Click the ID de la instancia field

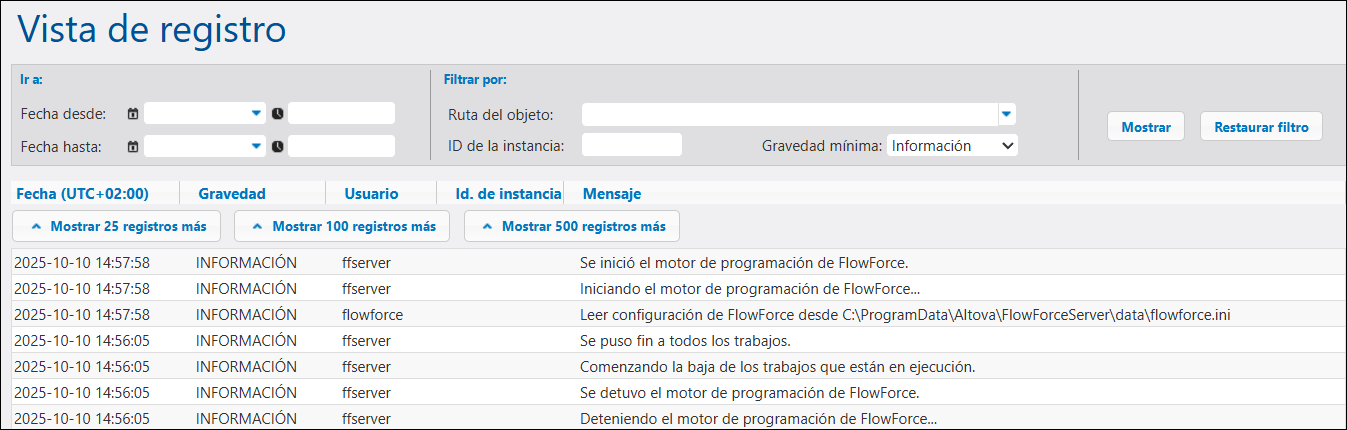[x=631, y=146]
